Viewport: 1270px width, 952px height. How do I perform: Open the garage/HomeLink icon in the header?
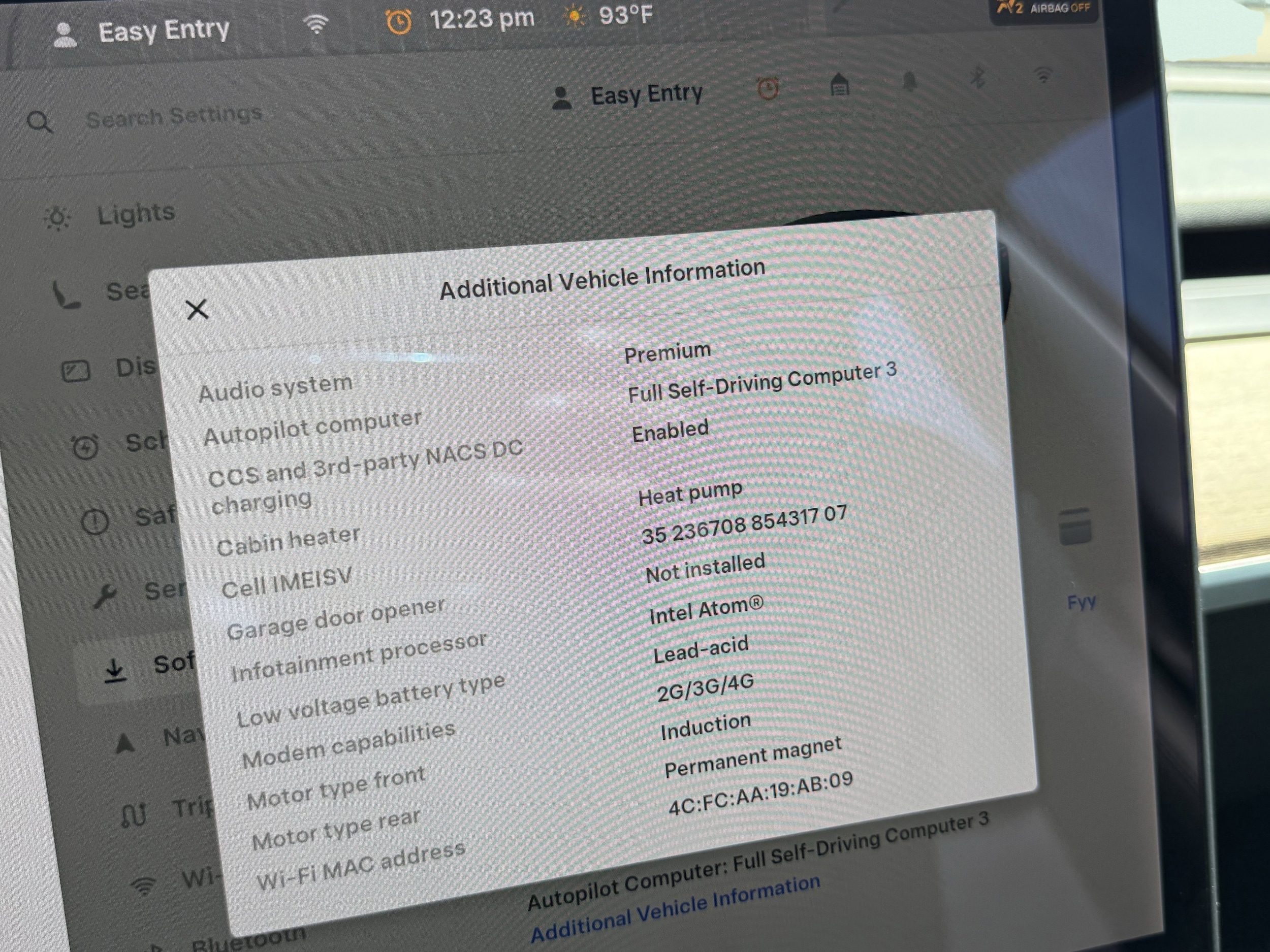point(839,85)
